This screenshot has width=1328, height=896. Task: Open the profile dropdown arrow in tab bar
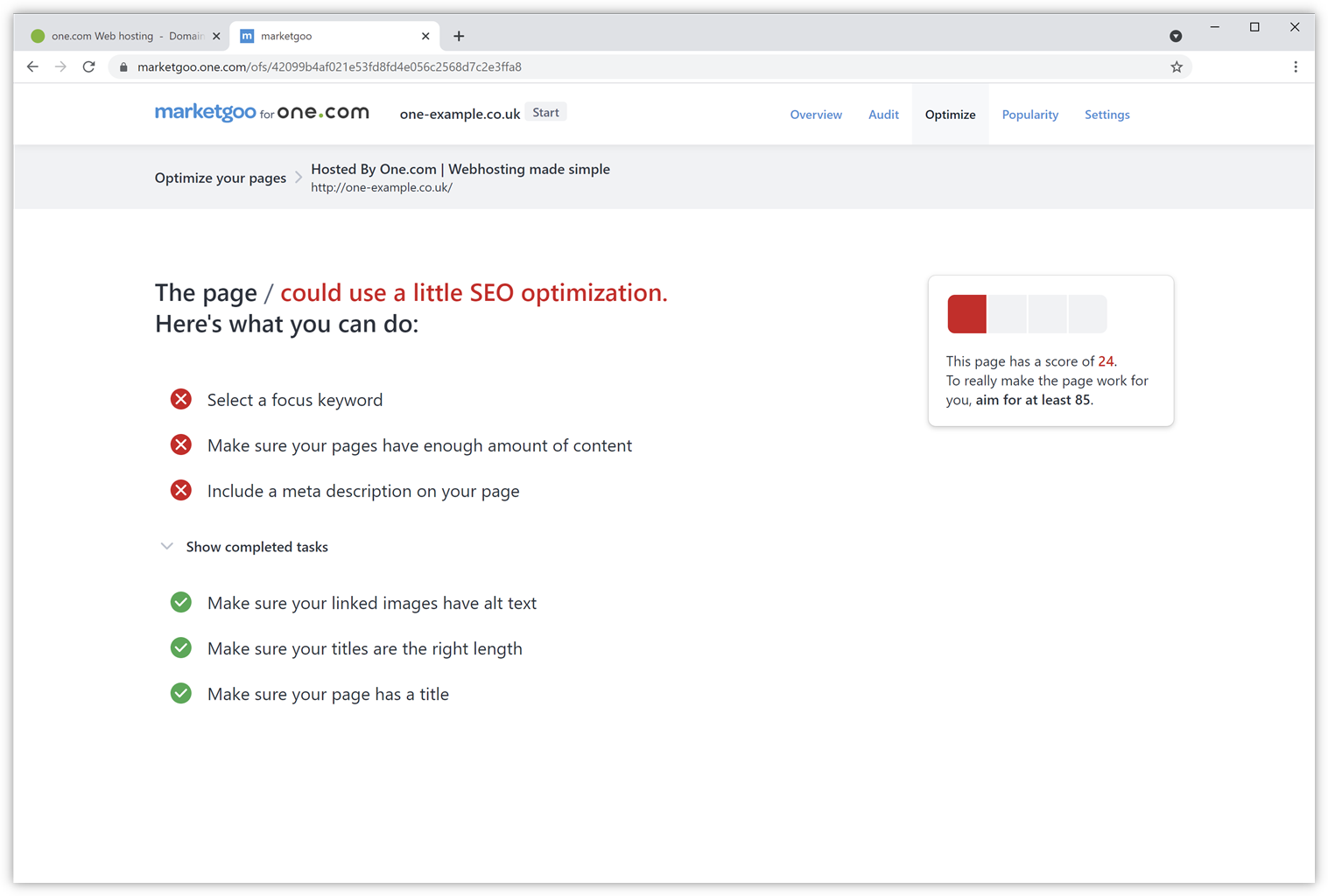click(1176, 36)
